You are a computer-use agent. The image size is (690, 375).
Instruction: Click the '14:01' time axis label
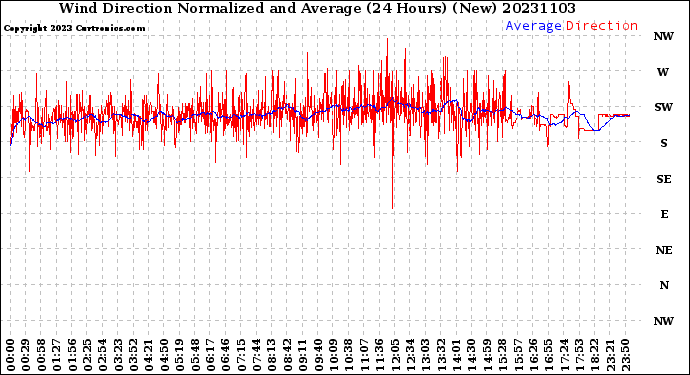457,355
